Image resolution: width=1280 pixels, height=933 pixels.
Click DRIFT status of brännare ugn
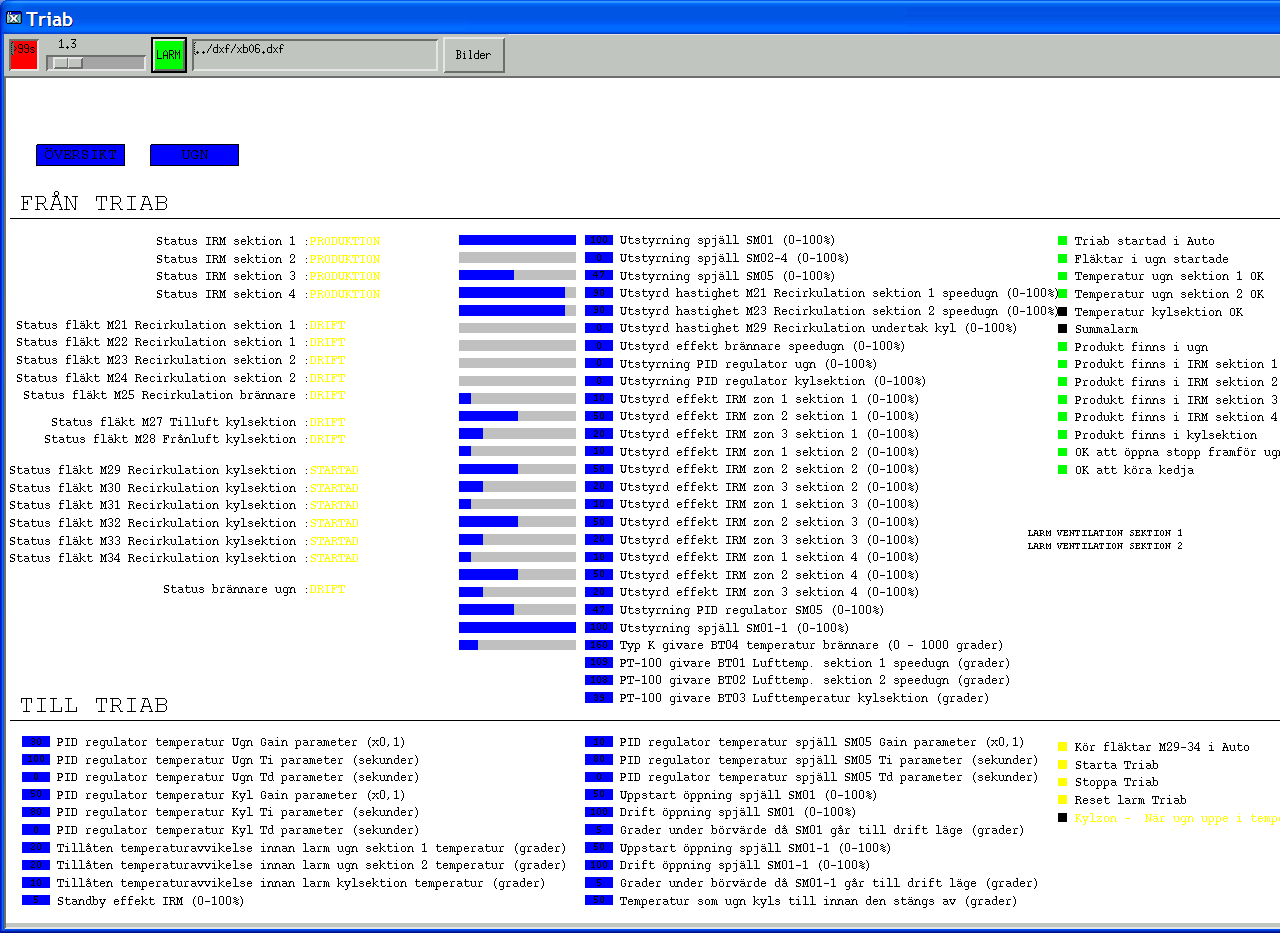(327, 590)
